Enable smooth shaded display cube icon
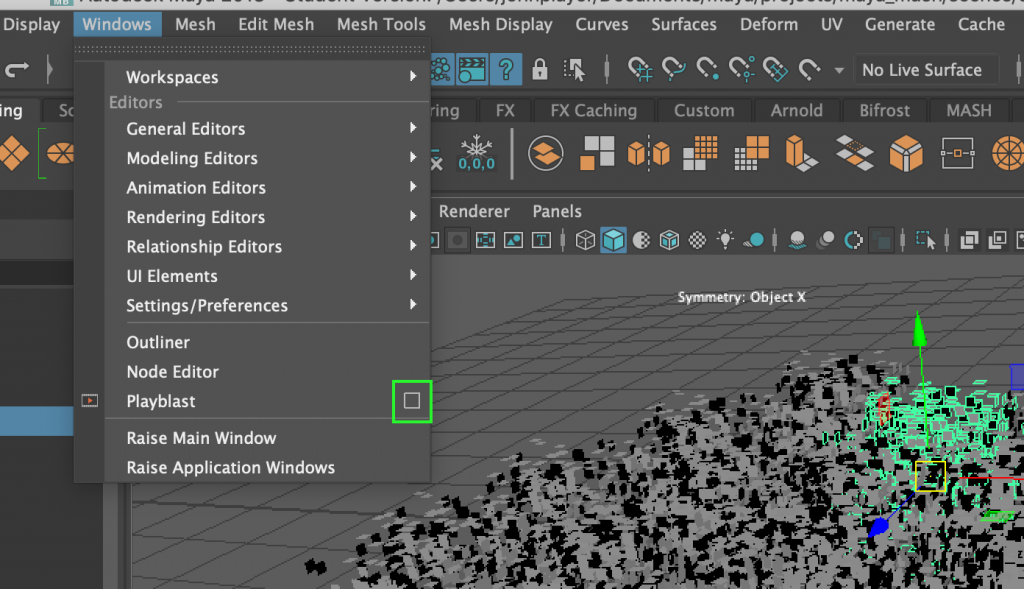This screenshot has height=589, width=1024. coord(613,240)
